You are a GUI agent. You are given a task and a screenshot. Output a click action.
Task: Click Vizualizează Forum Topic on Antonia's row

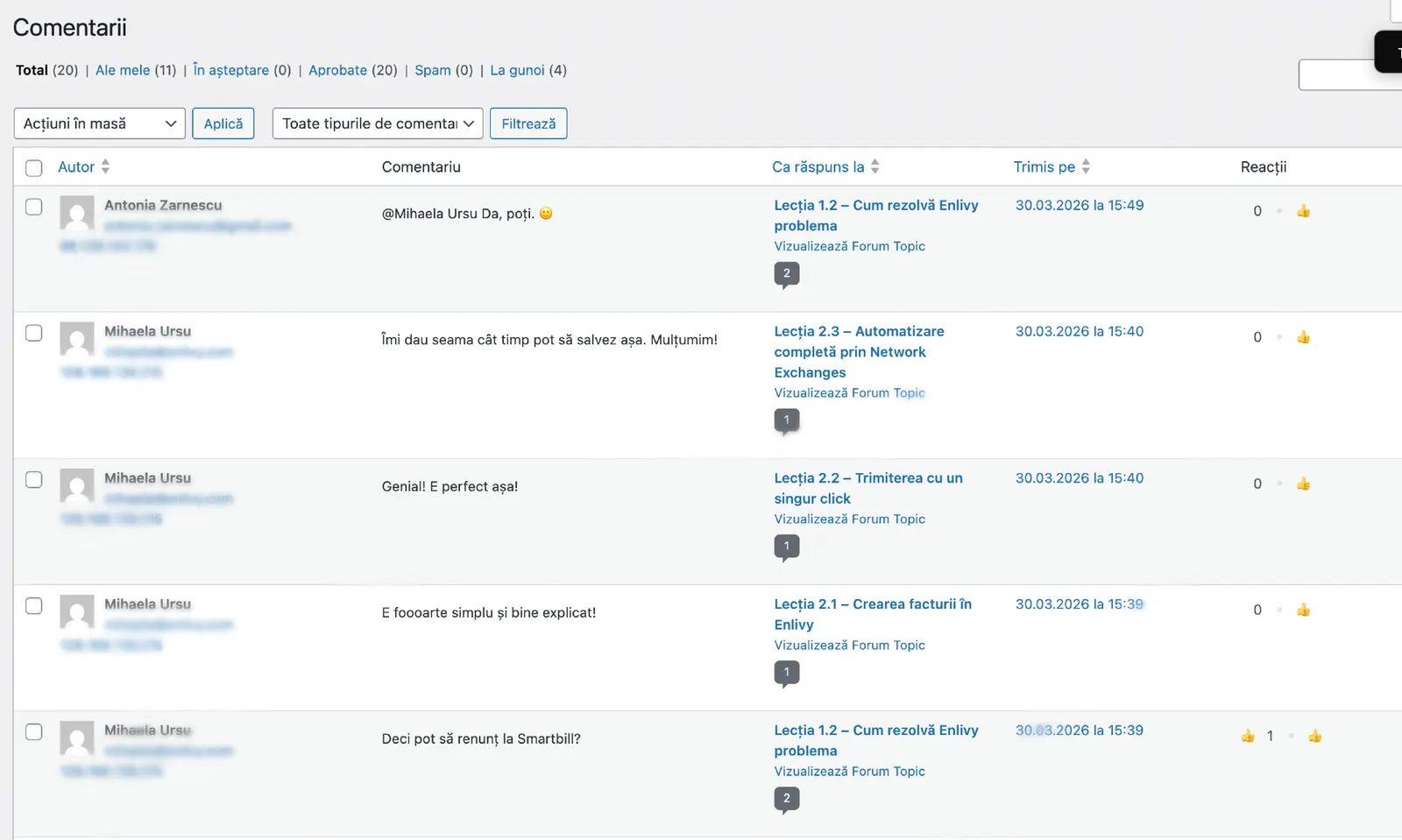pyautogui.click(x=850, y=246)
